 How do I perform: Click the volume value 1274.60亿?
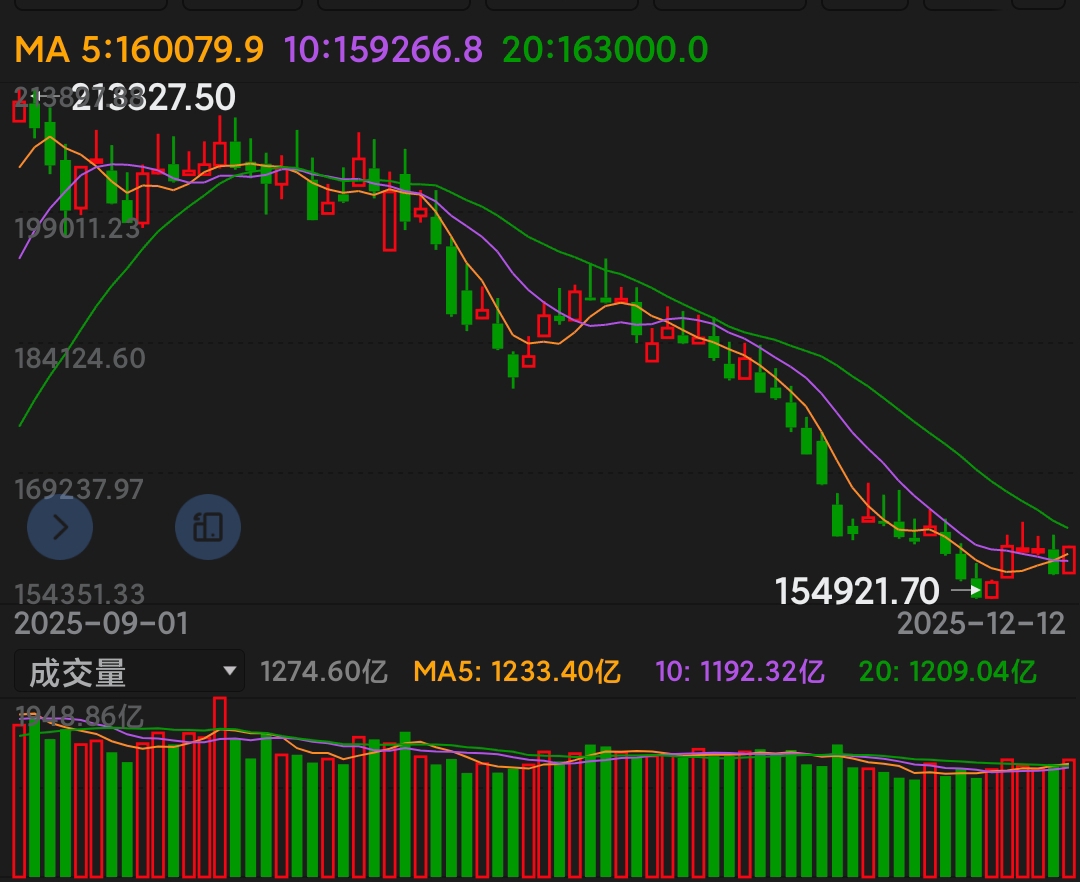pos(324,671)
